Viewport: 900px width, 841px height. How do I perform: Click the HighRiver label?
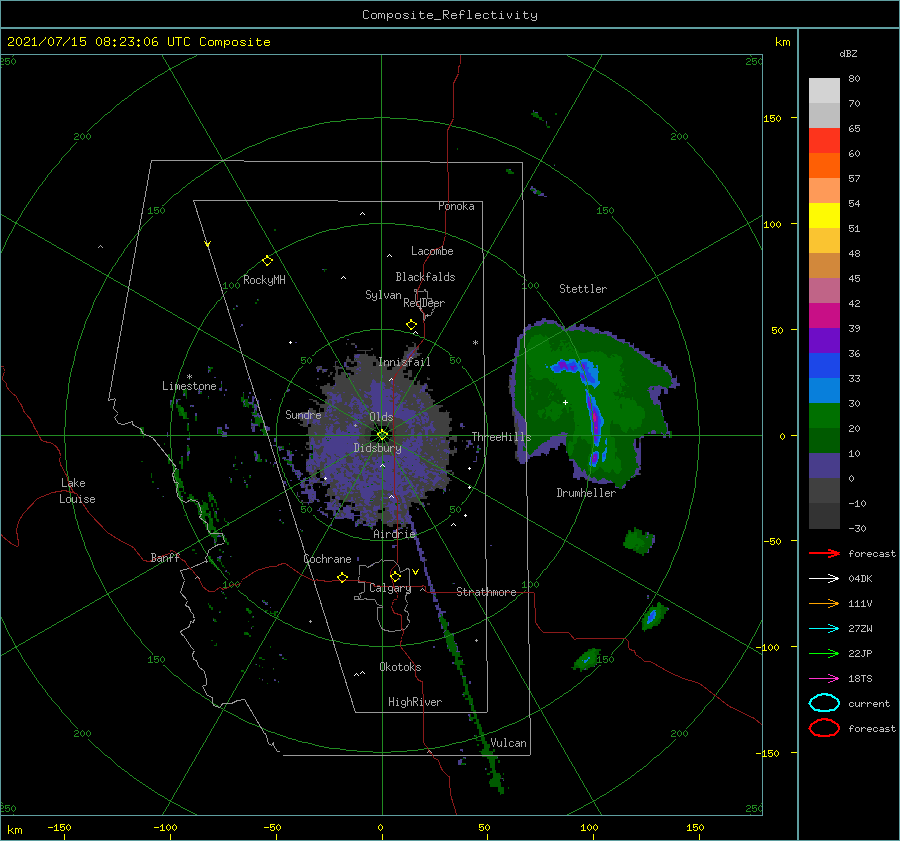[415, 702]
